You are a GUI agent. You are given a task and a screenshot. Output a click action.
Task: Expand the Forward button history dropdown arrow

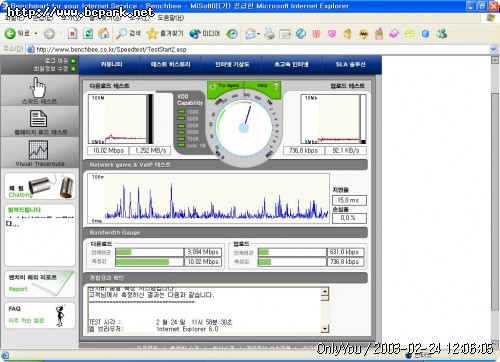click(60, 34)
